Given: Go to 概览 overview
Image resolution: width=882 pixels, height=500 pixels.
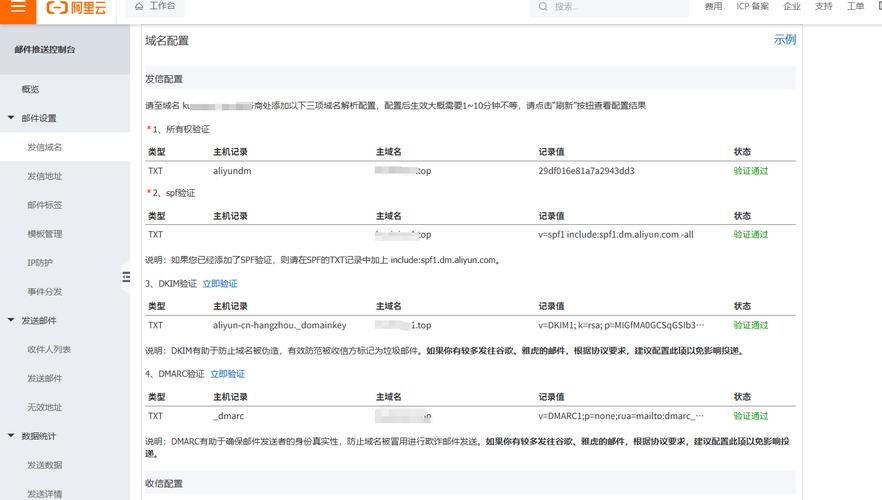Looking at the screenshot, I should 30,89.
